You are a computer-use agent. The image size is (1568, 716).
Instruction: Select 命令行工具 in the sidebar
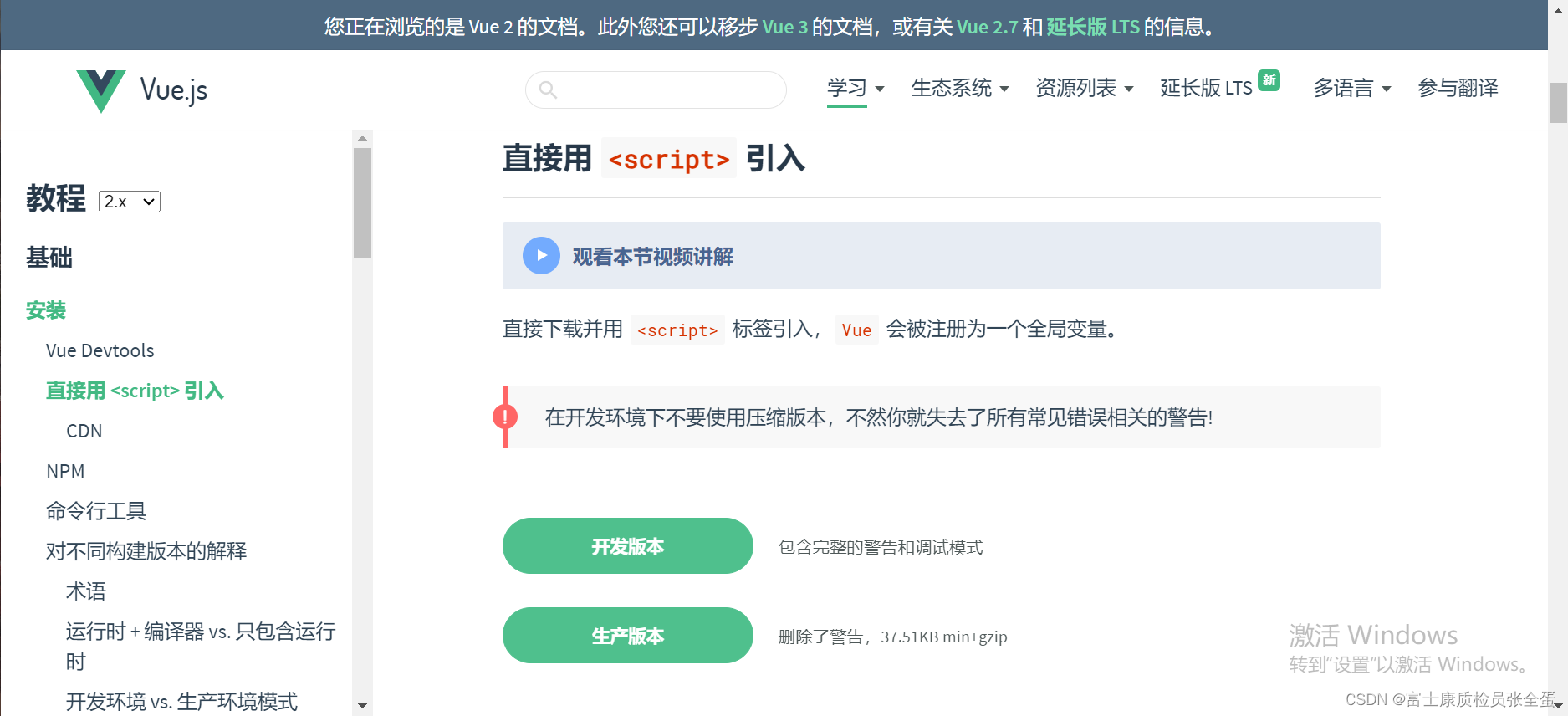[96, 511]
